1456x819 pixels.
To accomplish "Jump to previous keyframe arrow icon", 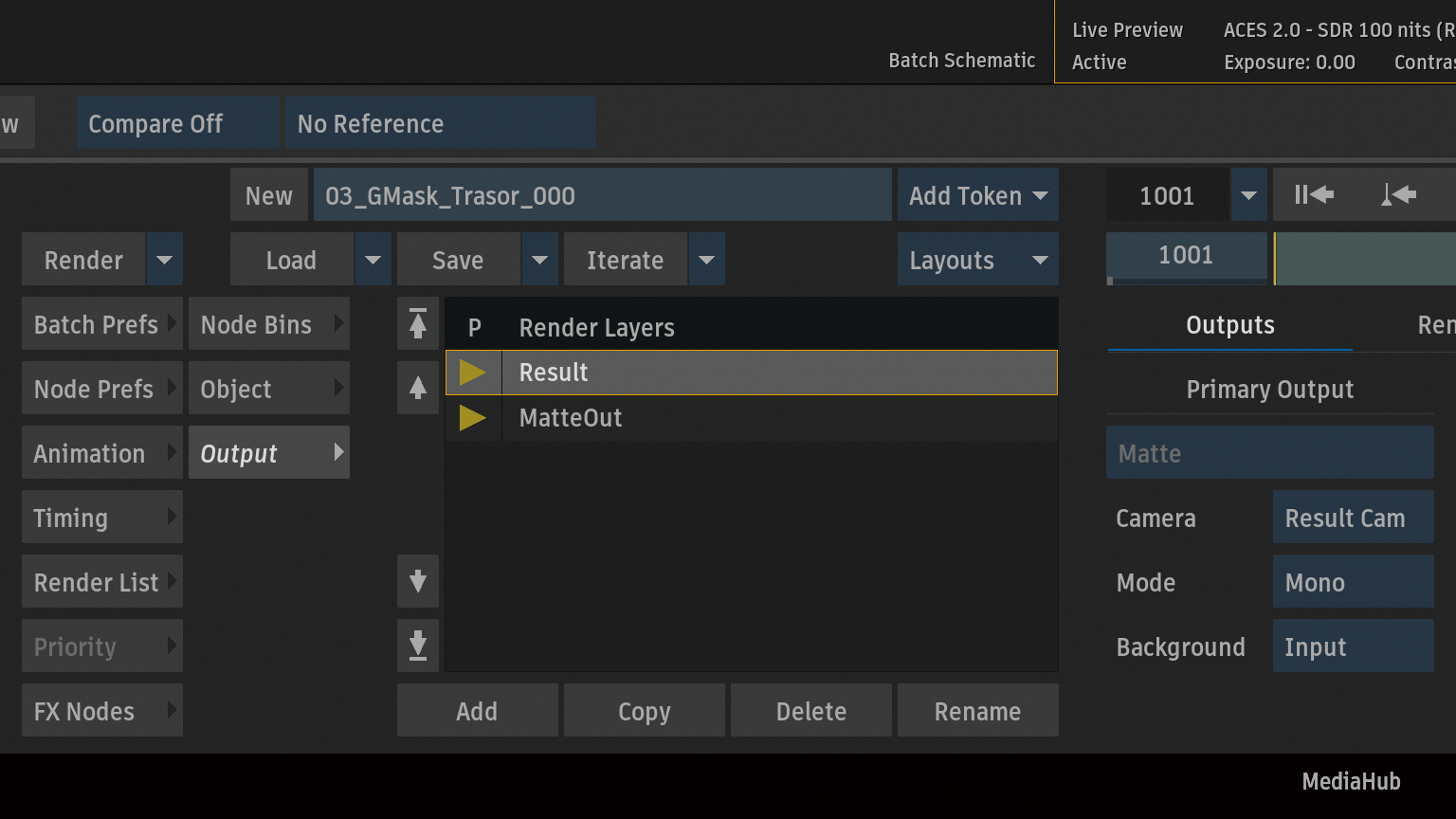I will 1398,195.
